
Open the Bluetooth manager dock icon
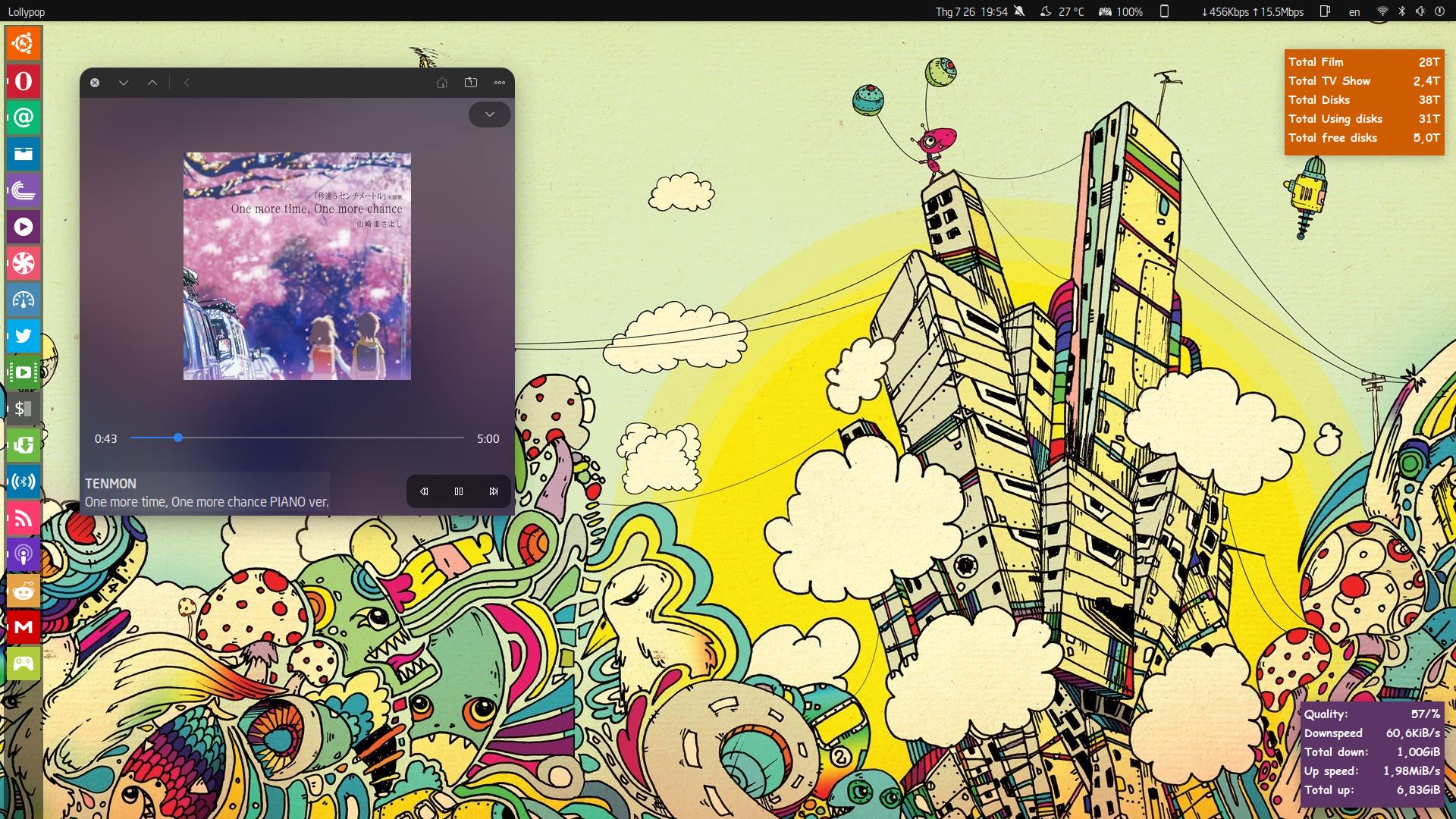[x=24, y=481]
